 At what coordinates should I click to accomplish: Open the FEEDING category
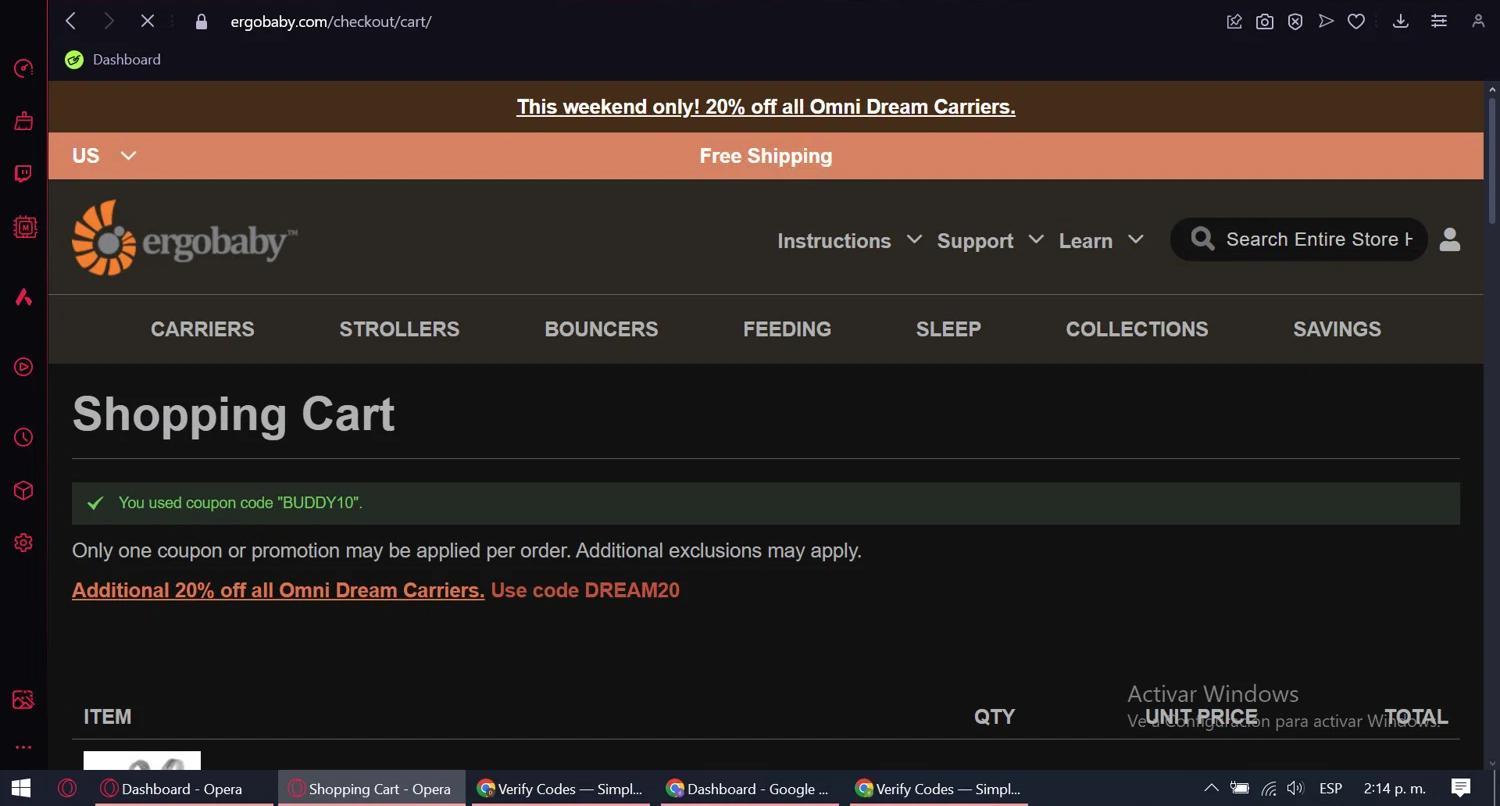(787, 329)
